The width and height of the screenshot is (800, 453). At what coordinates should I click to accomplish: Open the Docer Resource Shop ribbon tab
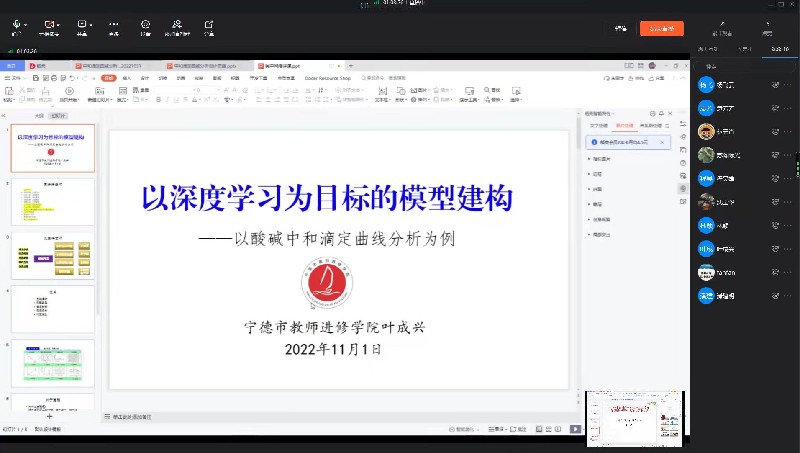[x=328, y=78]
